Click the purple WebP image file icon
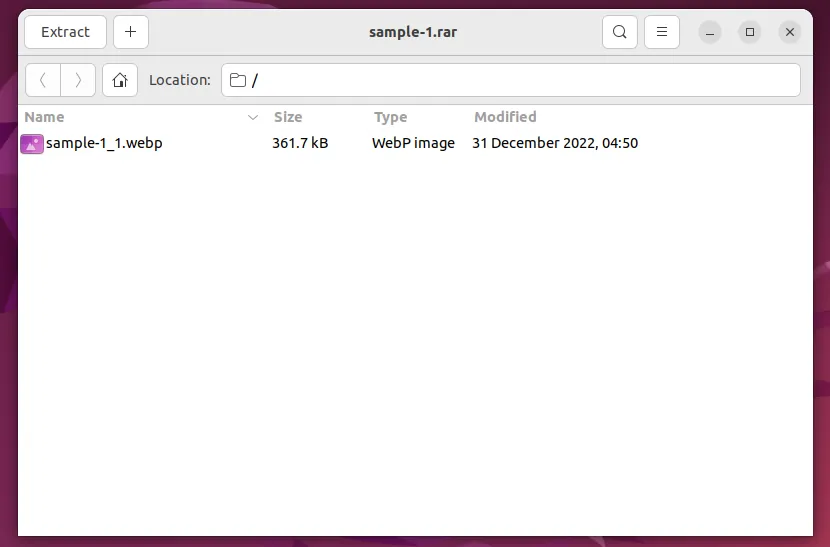This screenshot has width=830, height=547. click(x=32, y=144)
